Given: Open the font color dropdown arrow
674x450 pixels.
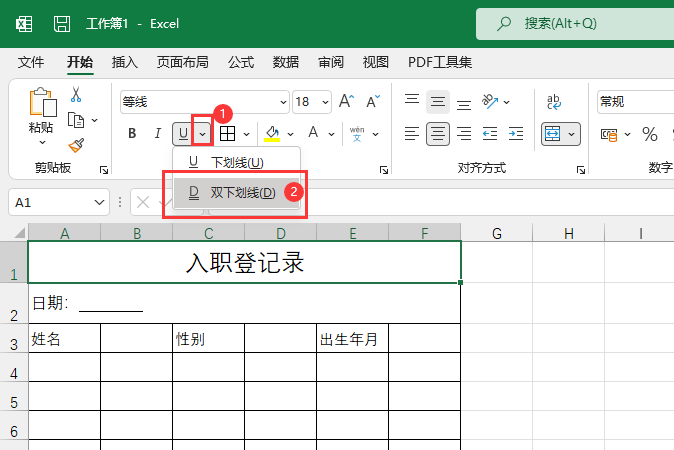Looking at the screenshot, I should pyautogui.click(x=331, y=134).
